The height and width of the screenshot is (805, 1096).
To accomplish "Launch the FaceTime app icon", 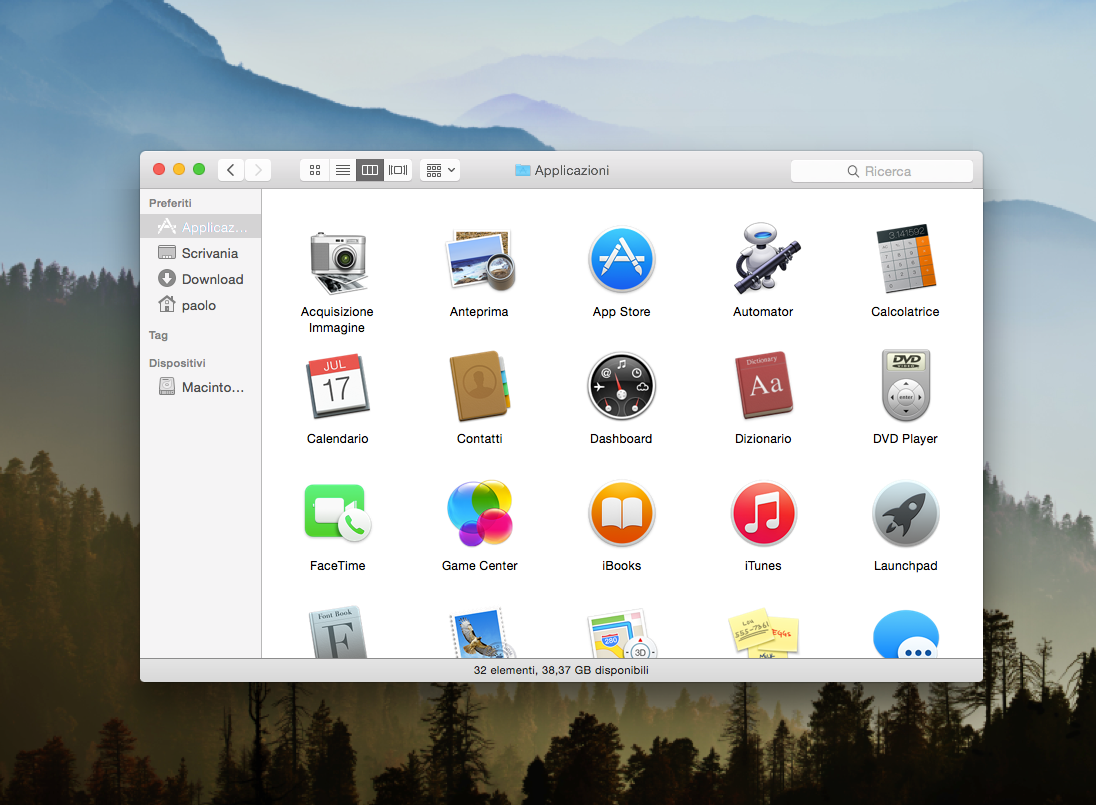I will (338, 513).
